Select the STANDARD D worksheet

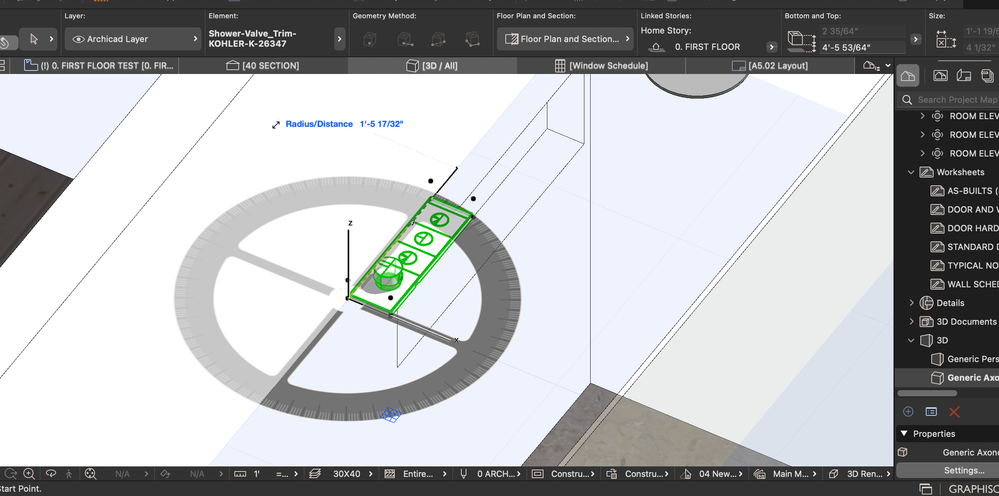tap(963, 247)
